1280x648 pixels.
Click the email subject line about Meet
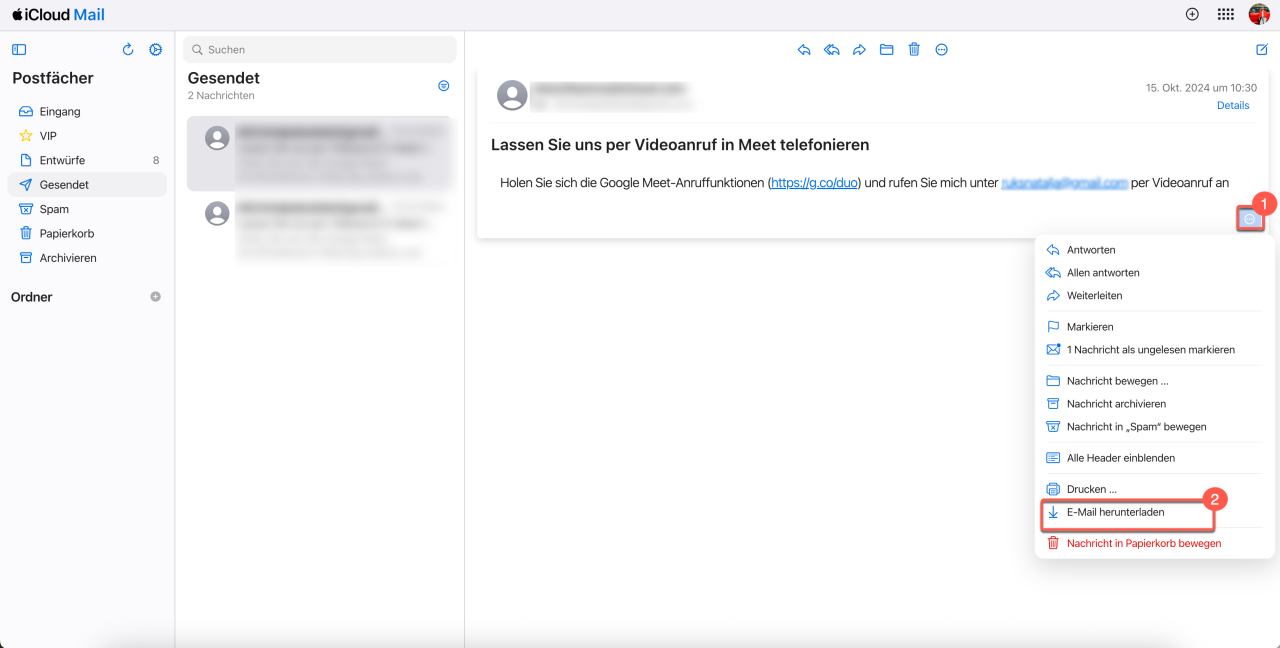680,145
